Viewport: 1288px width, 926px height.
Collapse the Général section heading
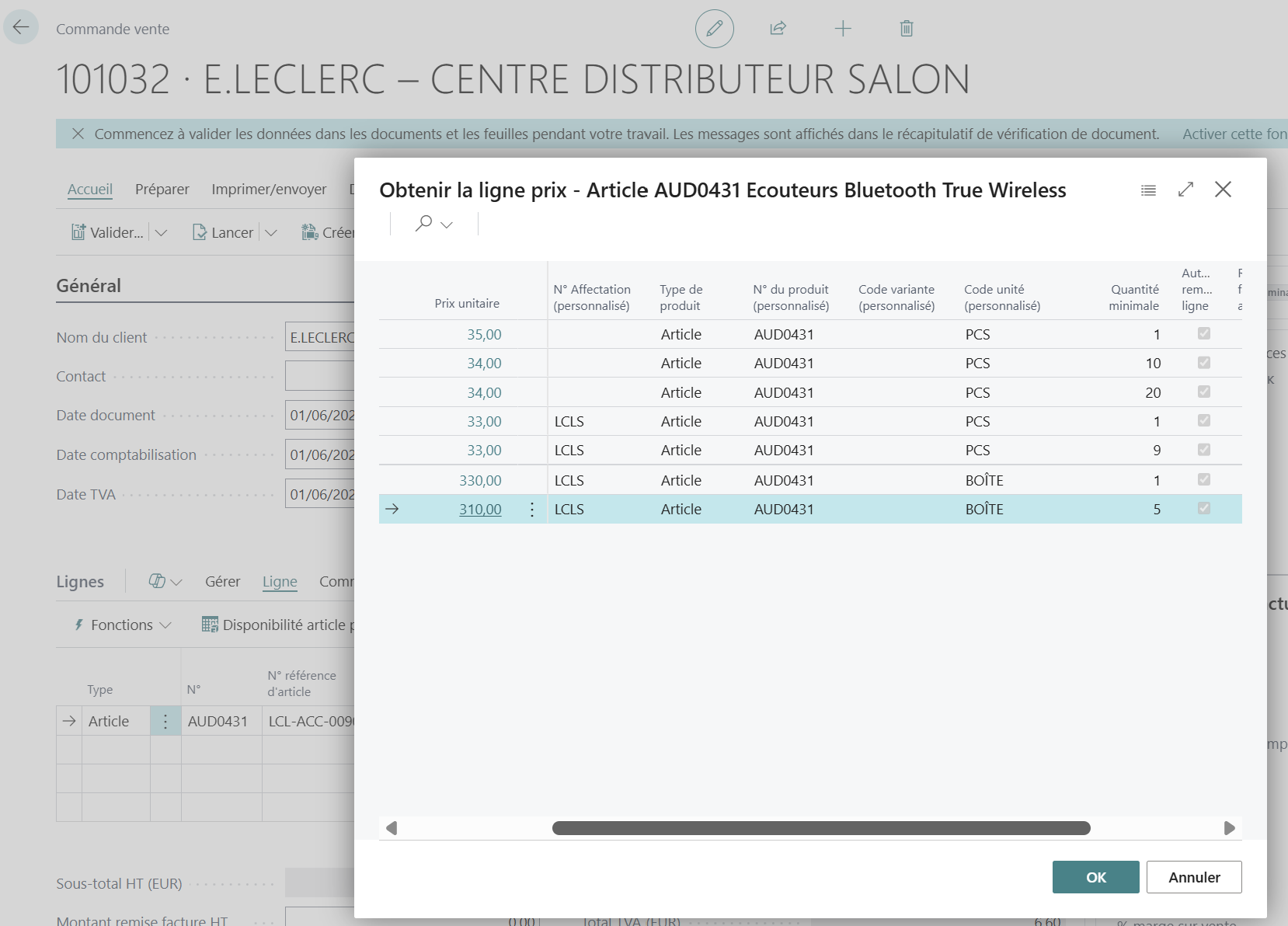pyautogui.click(x=89, y=285)
